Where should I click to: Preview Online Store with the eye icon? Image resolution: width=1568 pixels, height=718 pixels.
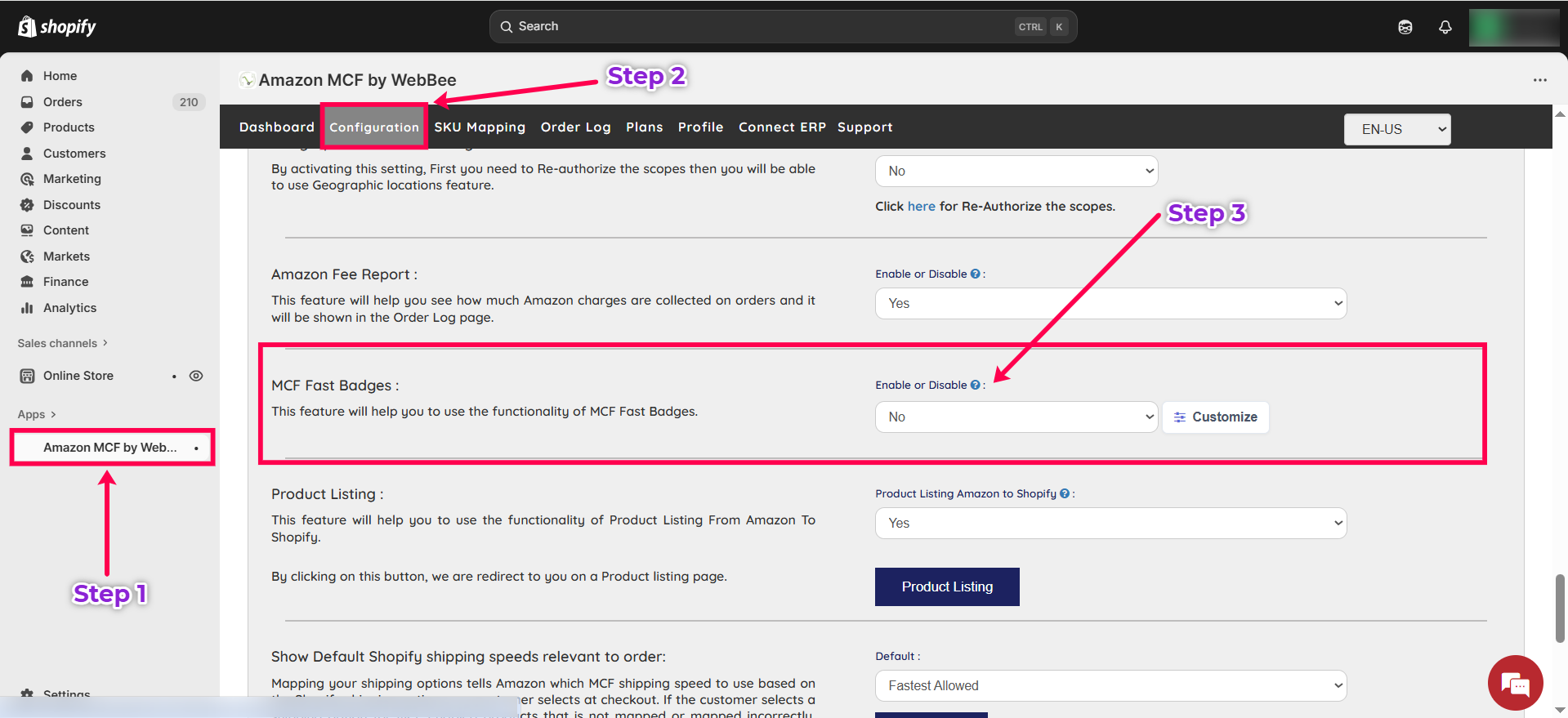tap(196, 376)
